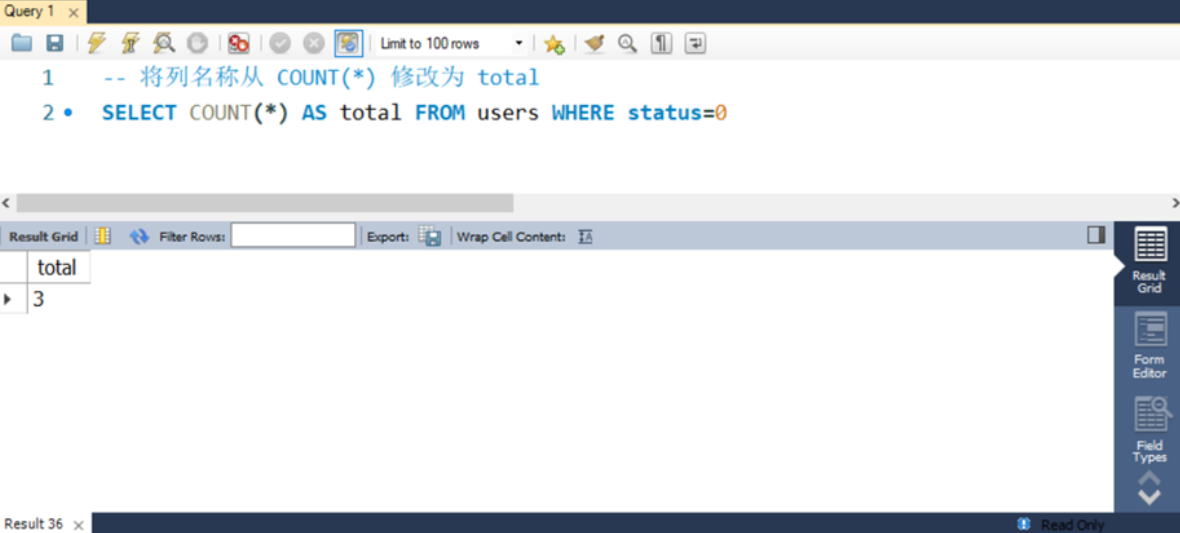Execute the query with the lightning bolt
This screenshot has height=533, width=1180.
(96, 44)
